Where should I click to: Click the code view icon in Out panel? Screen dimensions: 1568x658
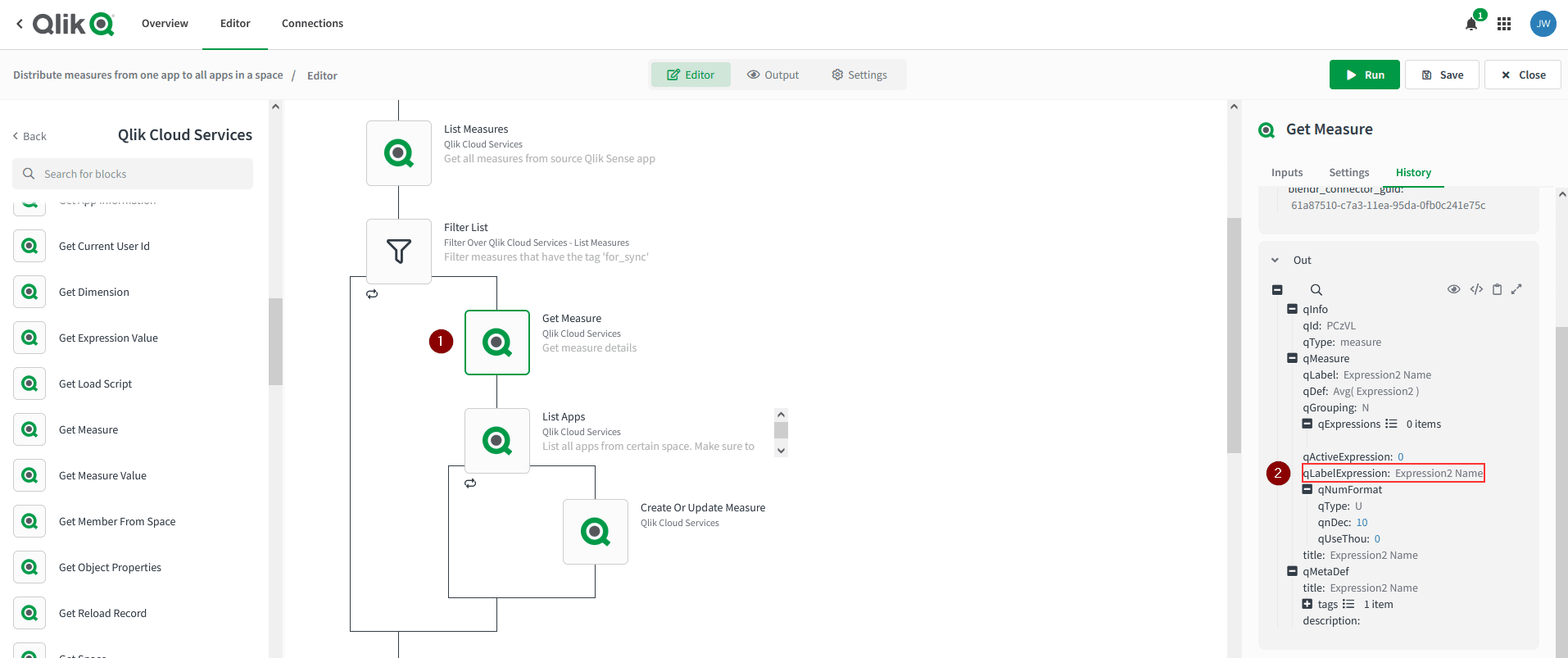1476,288
